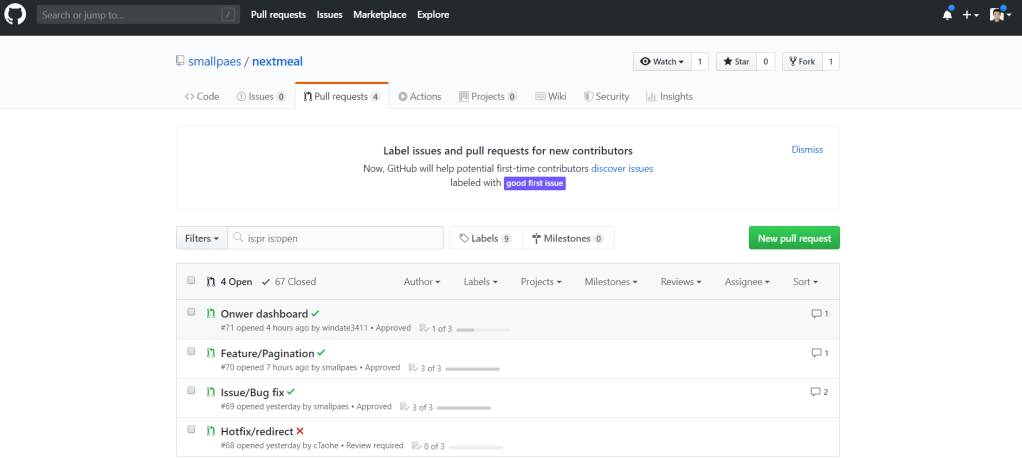Image resolution: width=1022 pixels, height=458 pixels.
Task: Click the Fork repository button
Action: tap(802, 62)
